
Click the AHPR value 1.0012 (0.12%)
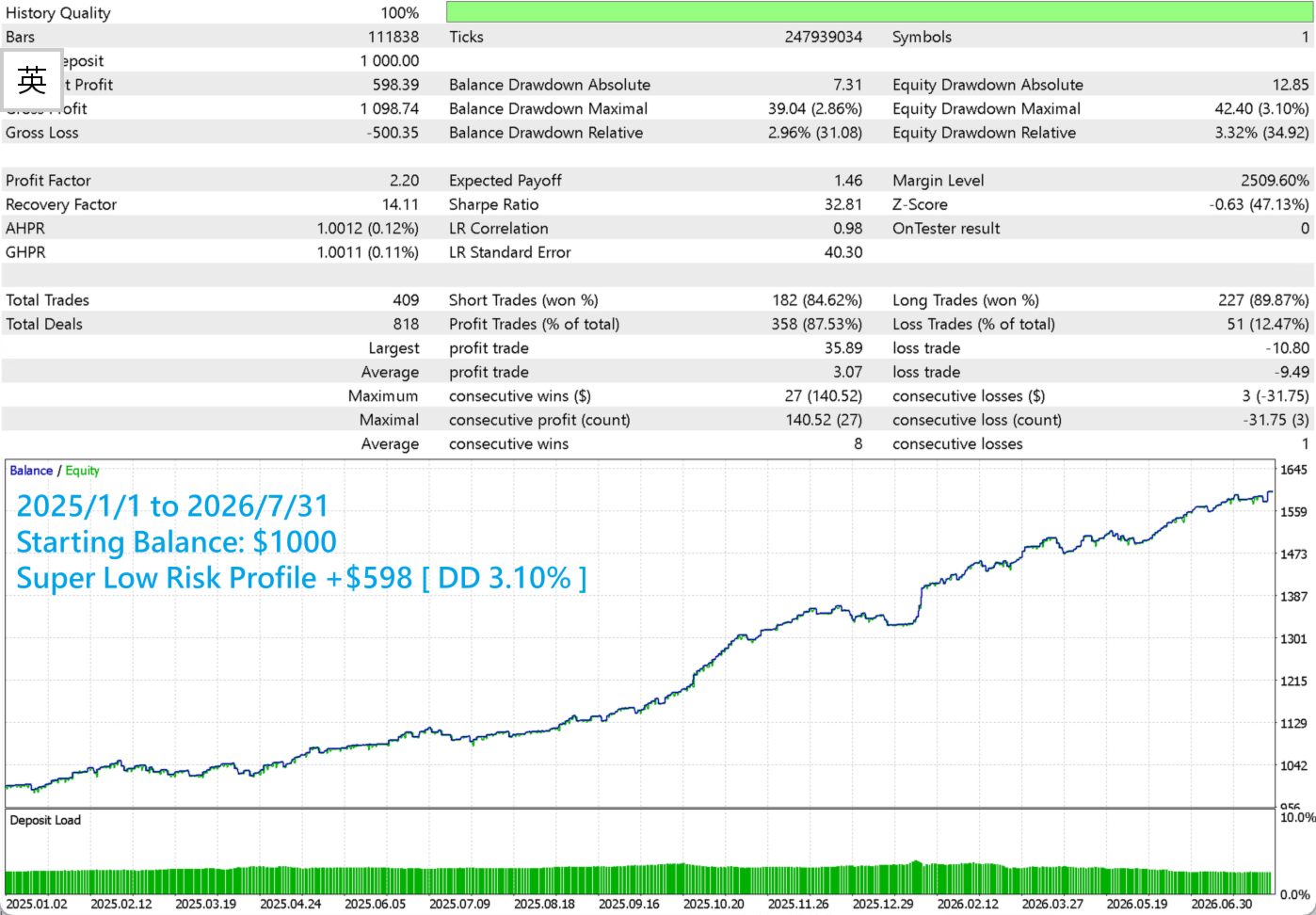(x=368, y=229)
